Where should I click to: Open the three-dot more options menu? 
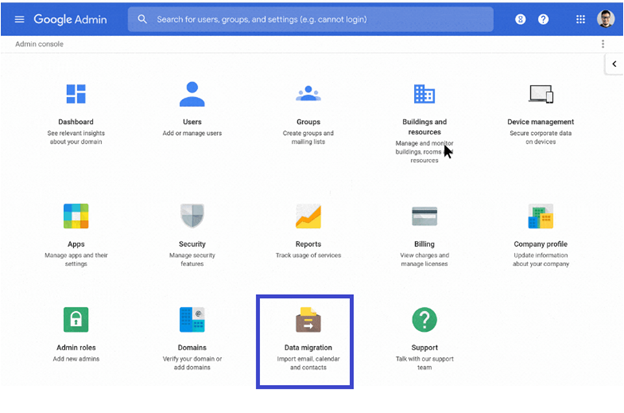[x=603, y=44]
